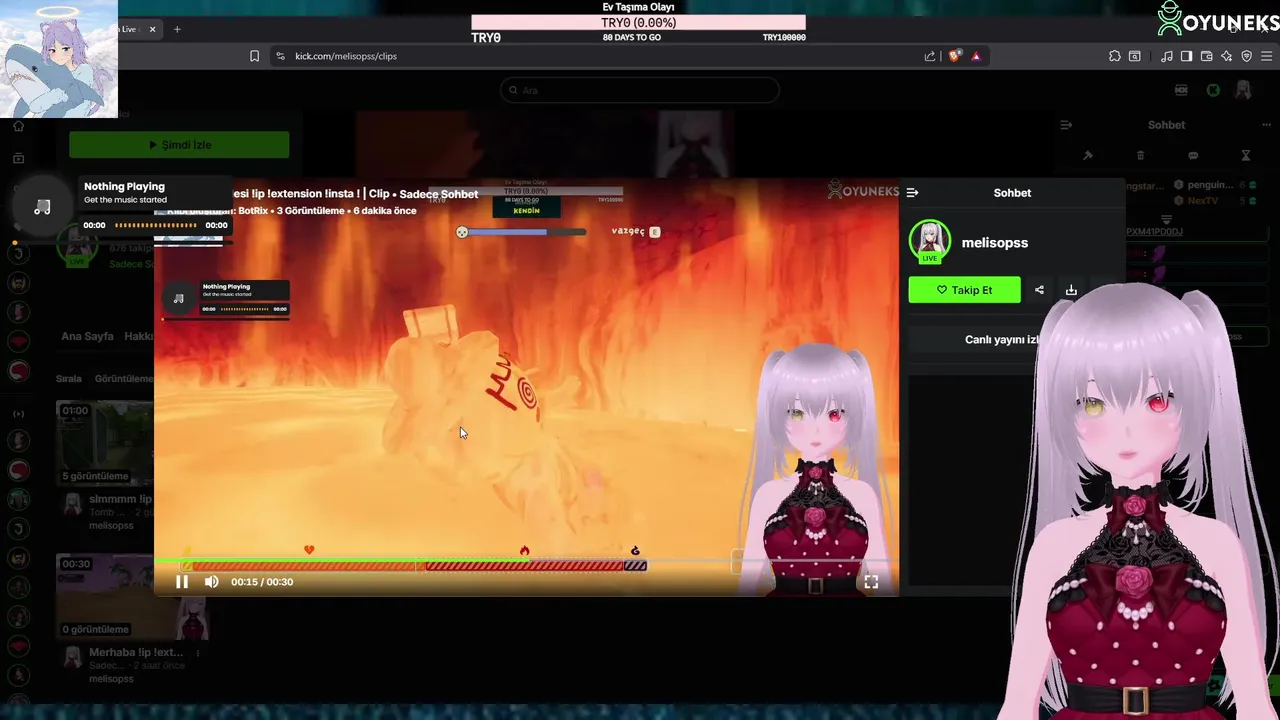Open Brave VPN shield icon

(x=1246, y=56)
